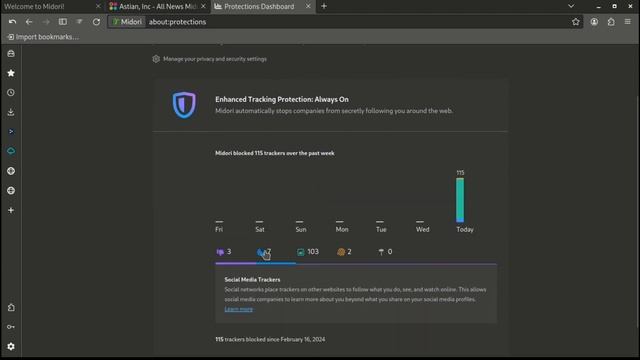Viewport: 640px width, 360px height.
Task: Open the sidebar key passwords icon
Action: 11,327
